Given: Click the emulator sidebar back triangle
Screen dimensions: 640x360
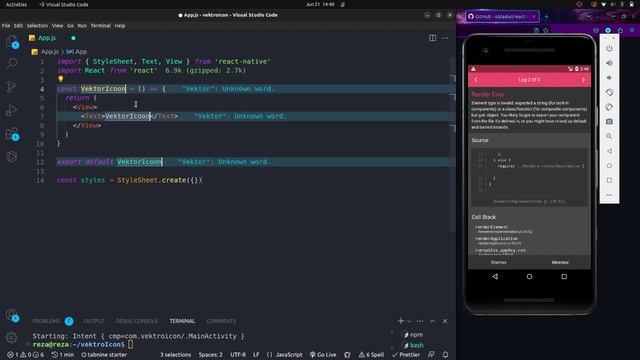Looking at the screenshot, I should [609, 151].
